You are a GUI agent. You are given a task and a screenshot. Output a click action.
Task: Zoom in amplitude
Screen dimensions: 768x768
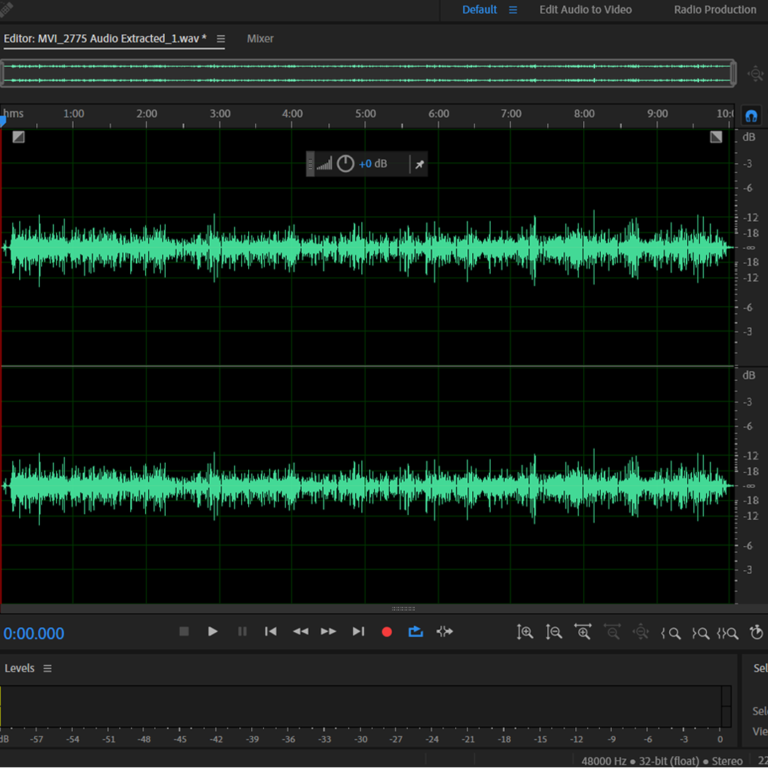(525, 632)
